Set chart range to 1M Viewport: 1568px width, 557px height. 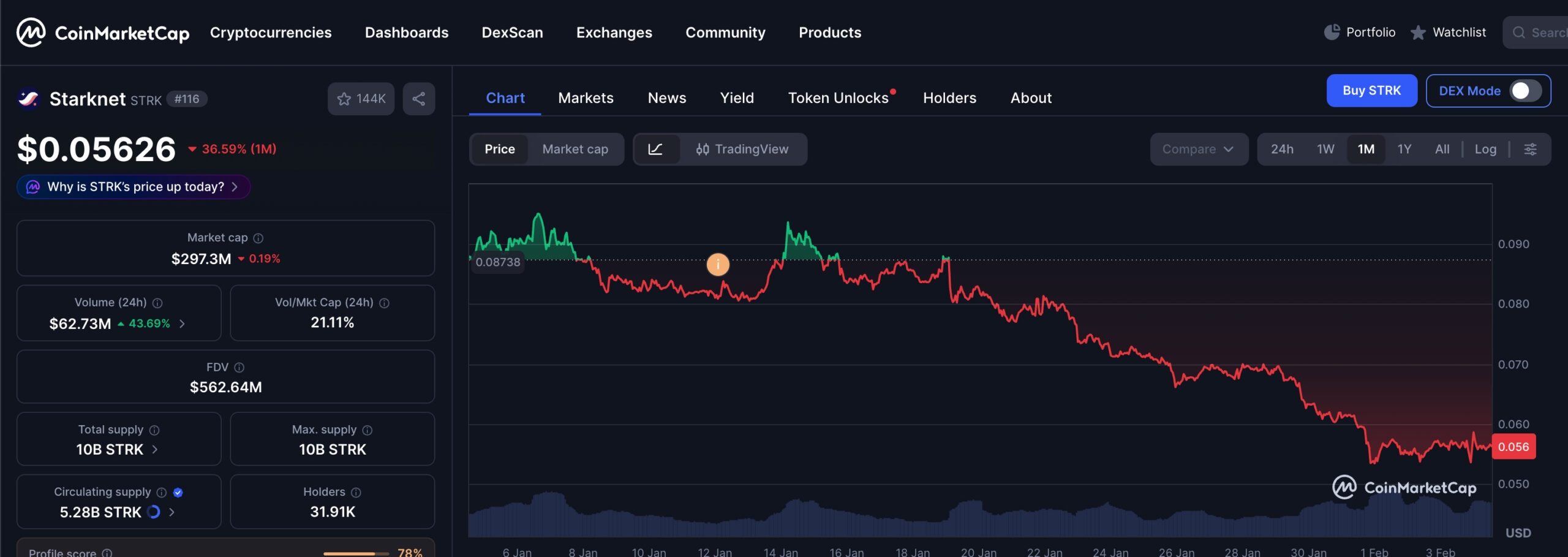click(1366, 149)
